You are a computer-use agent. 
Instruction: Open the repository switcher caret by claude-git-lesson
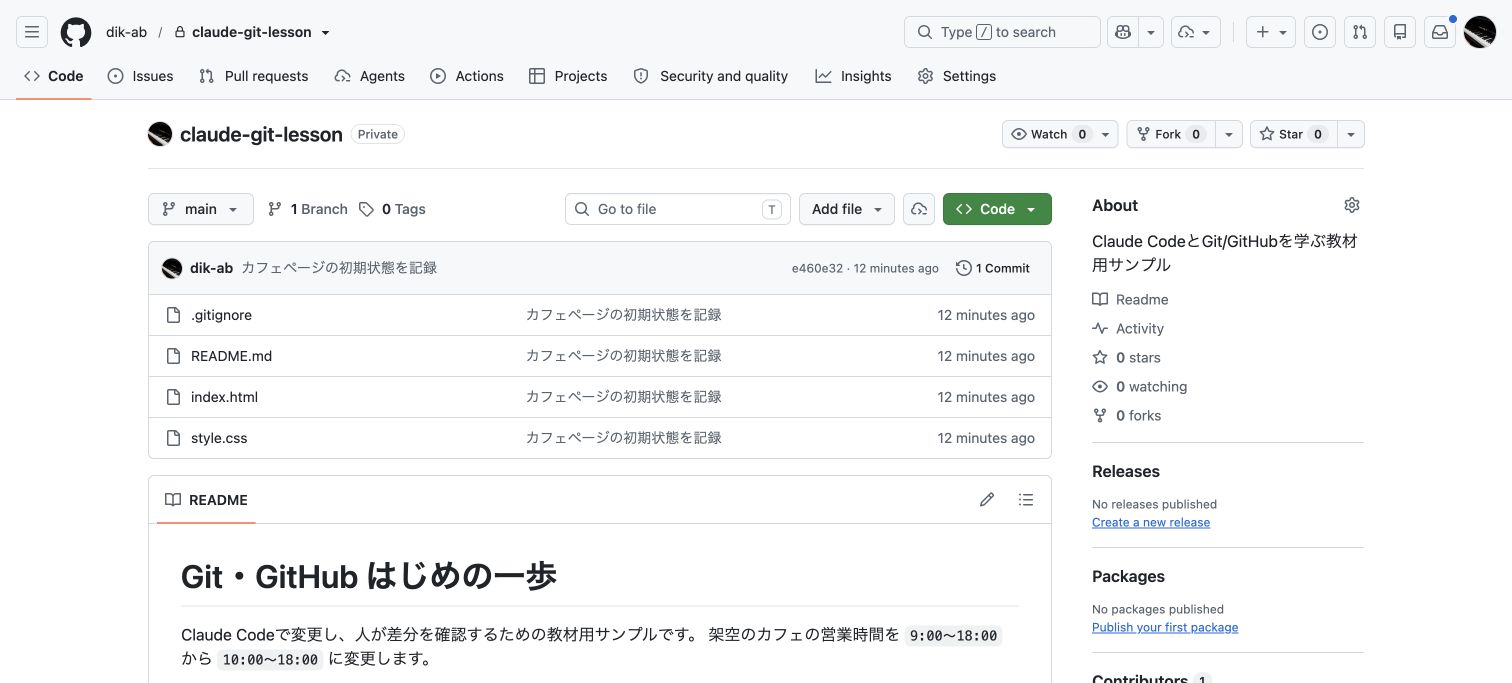(325, 33)
